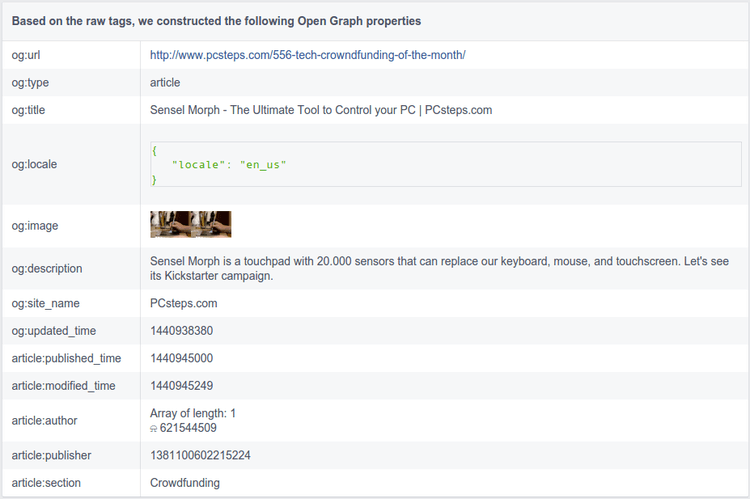Click the og:description property label

pos(47,268)
